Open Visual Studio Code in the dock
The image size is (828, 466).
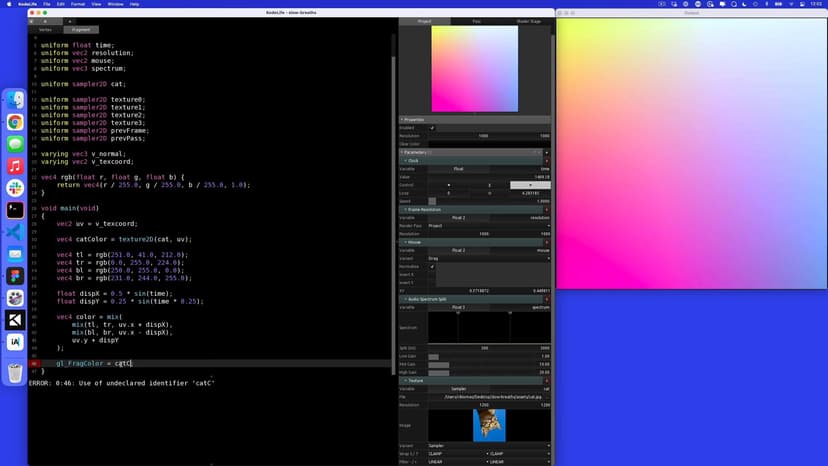pos(15,232)
